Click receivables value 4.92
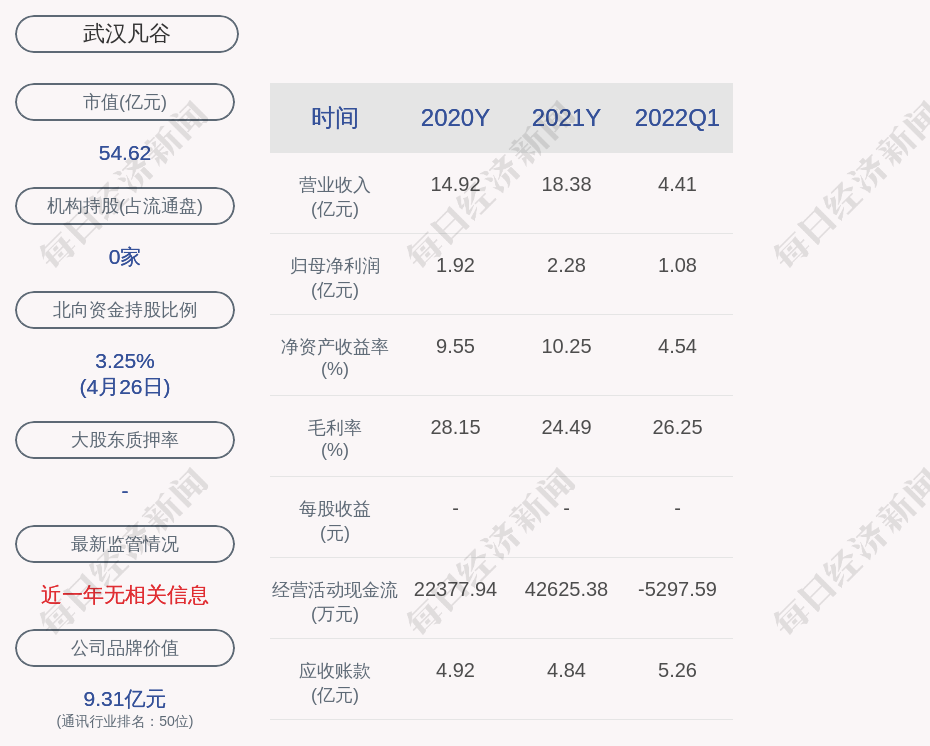The image size is (930, 746). pyautogui.click(x=455, y=670)
